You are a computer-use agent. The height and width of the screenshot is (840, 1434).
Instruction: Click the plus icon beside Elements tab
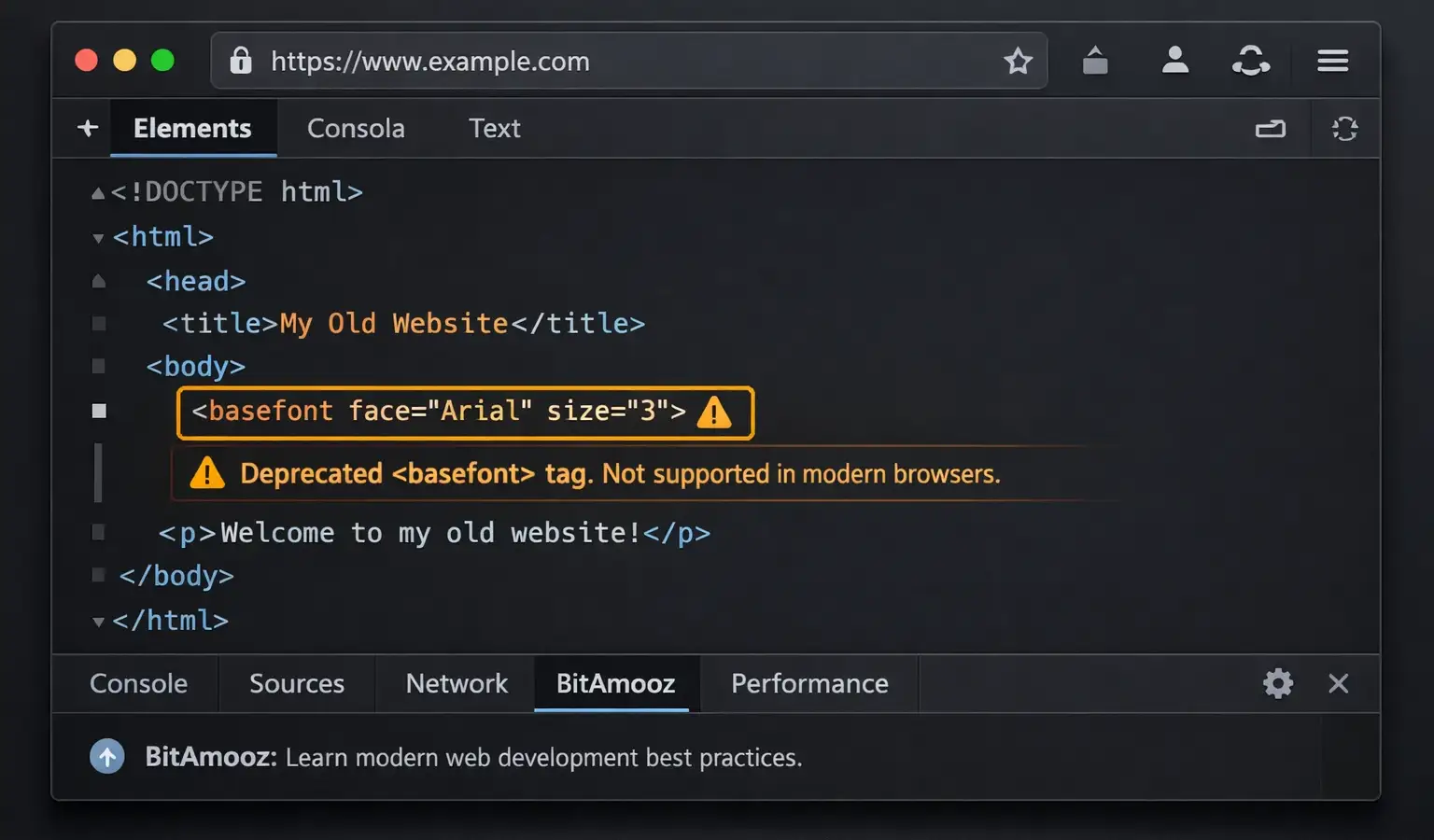coord(88,128)
